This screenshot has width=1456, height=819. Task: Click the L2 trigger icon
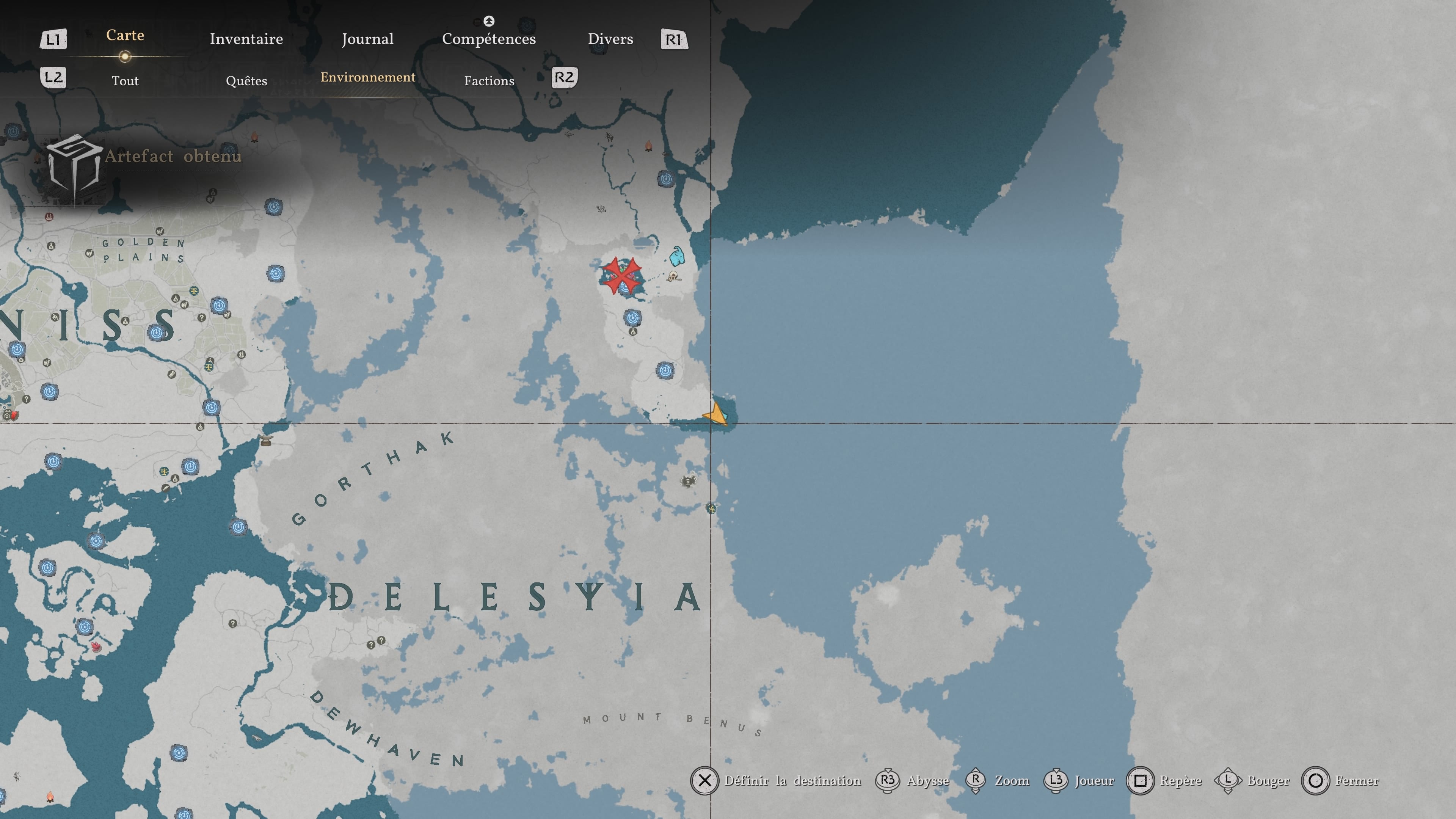click(x=53, y=77)
